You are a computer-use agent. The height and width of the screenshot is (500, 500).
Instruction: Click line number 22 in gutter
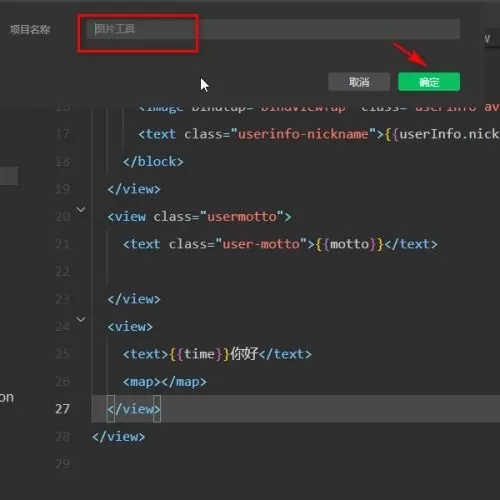point(62,271)
